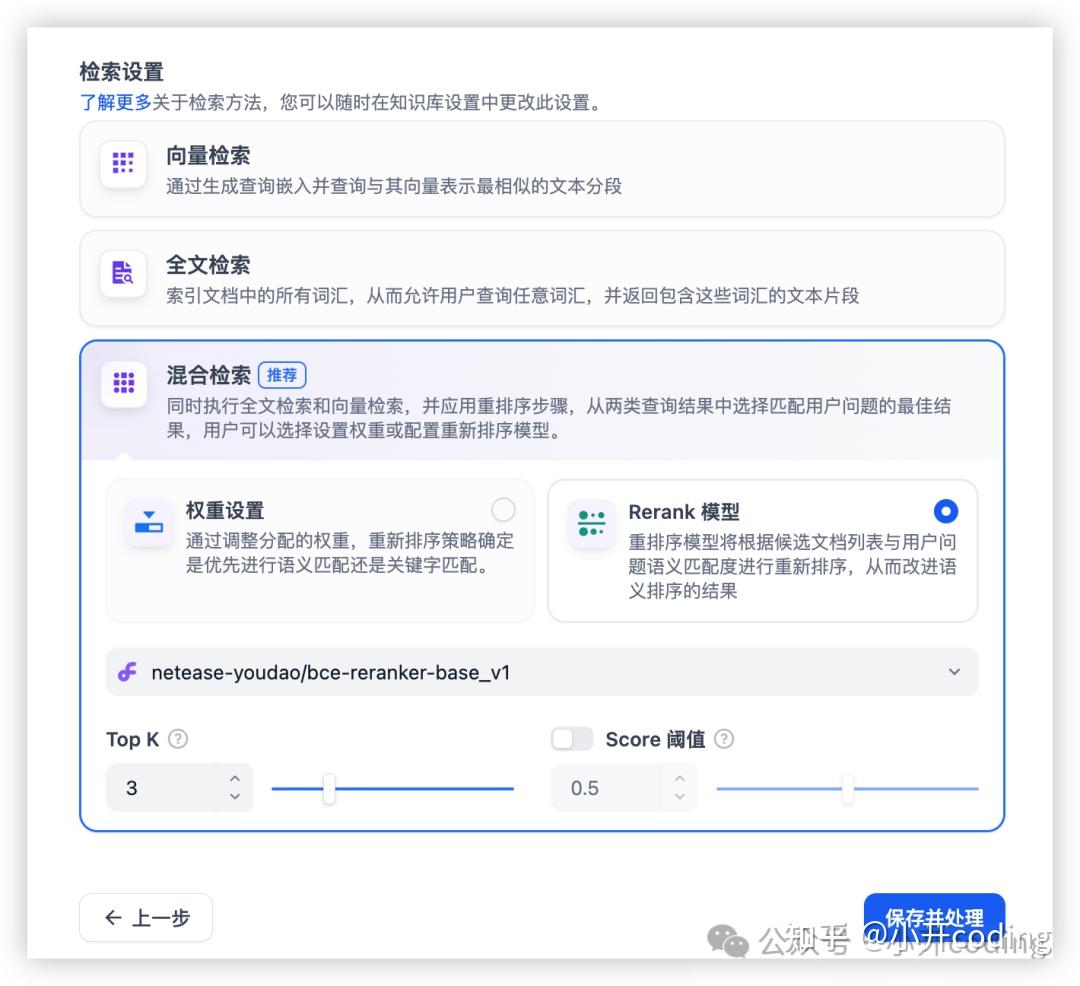
Task: Choose the 全文检索 retrieval option
Action: coord(542,278)
